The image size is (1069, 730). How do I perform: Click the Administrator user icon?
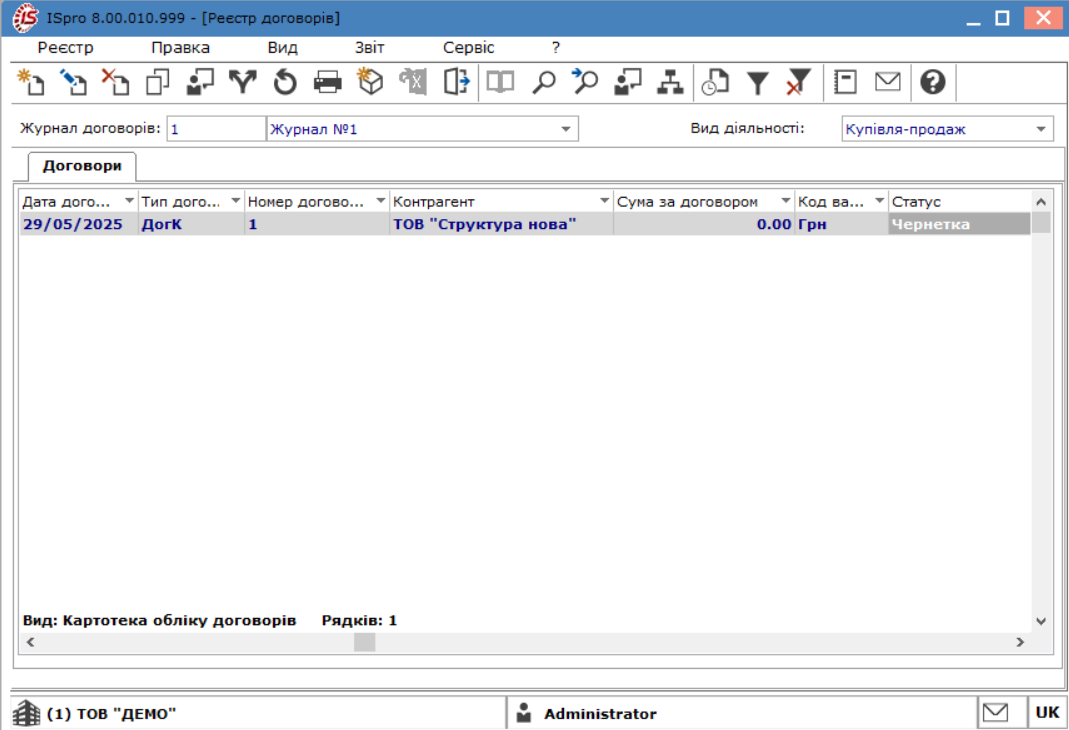[524, 713]
